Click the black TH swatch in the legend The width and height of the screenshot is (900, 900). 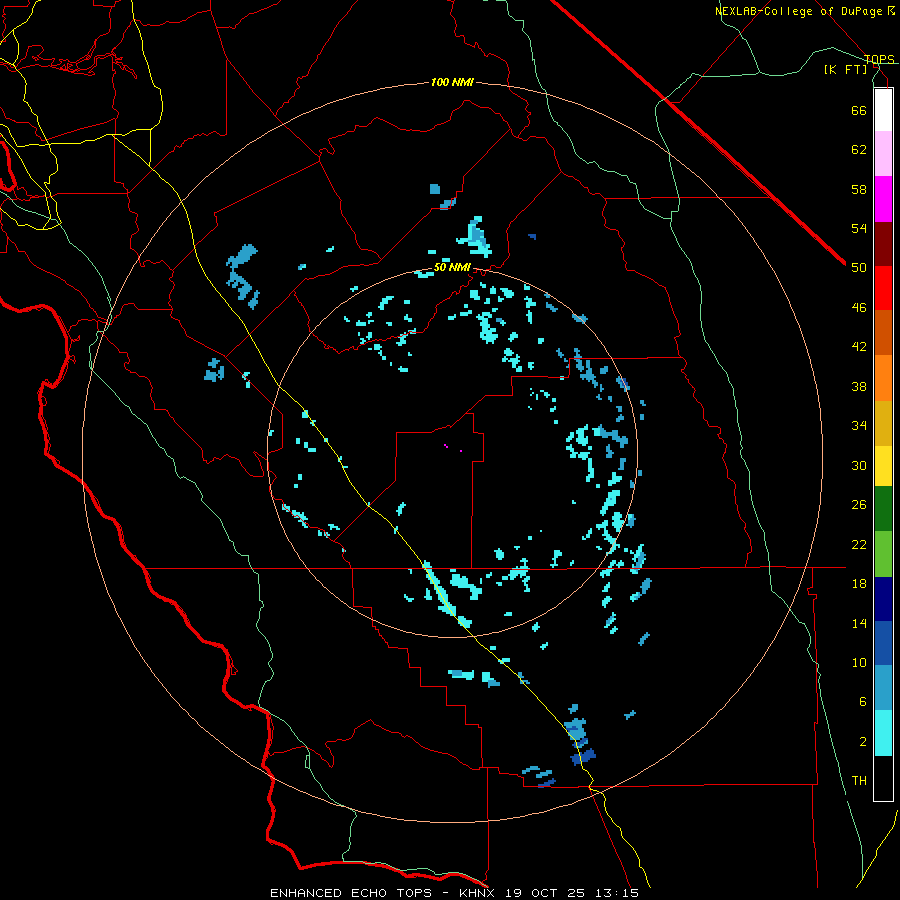point(883,778)
